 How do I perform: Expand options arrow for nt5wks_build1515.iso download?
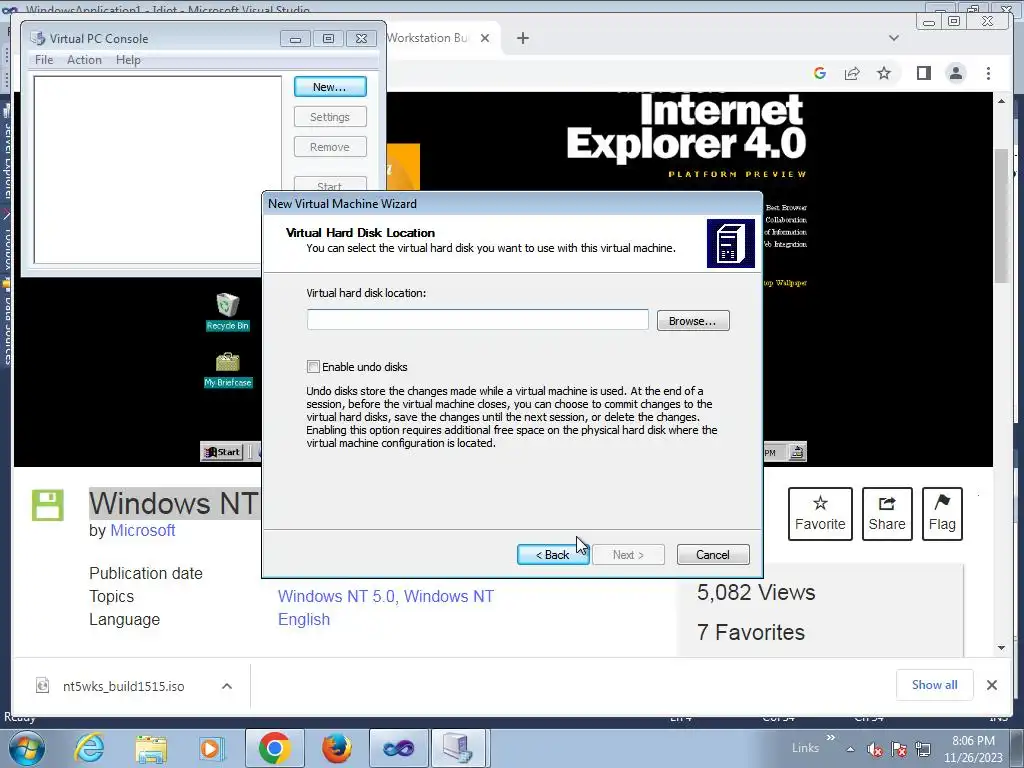227,686
